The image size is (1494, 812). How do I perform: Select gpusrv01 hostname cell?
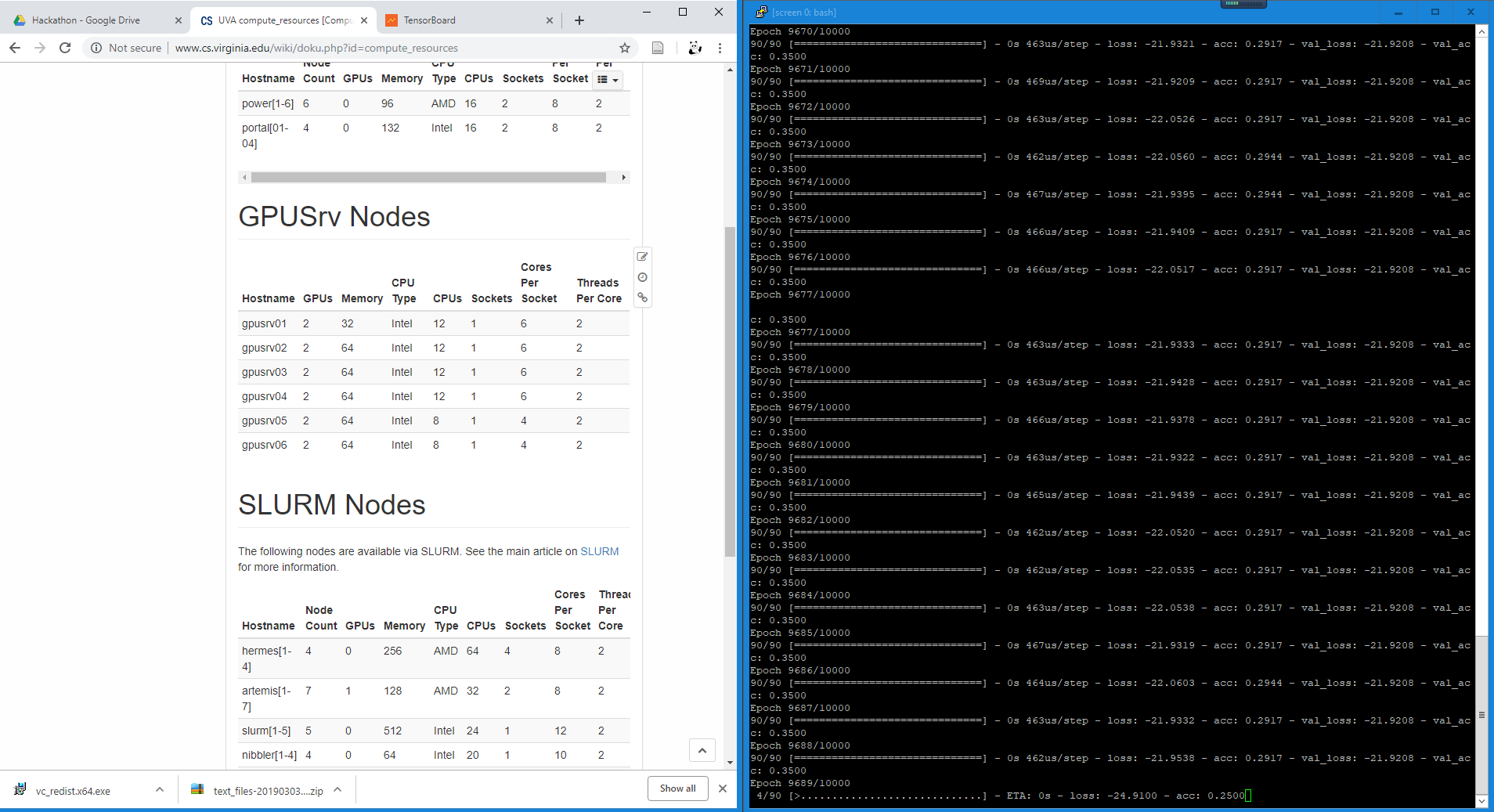(265, 323)
